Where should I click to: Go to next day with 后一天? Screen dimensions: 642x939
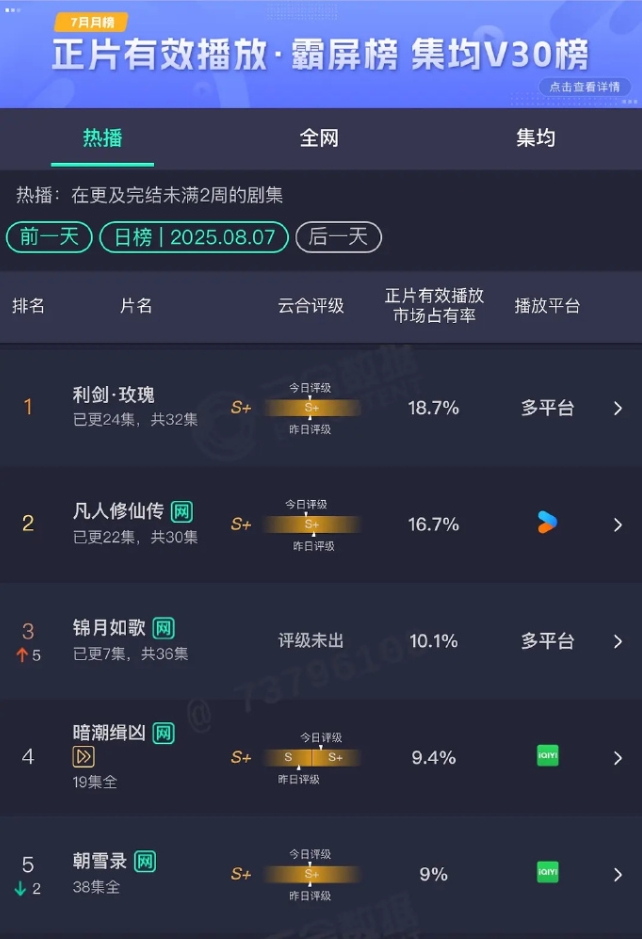338,237
